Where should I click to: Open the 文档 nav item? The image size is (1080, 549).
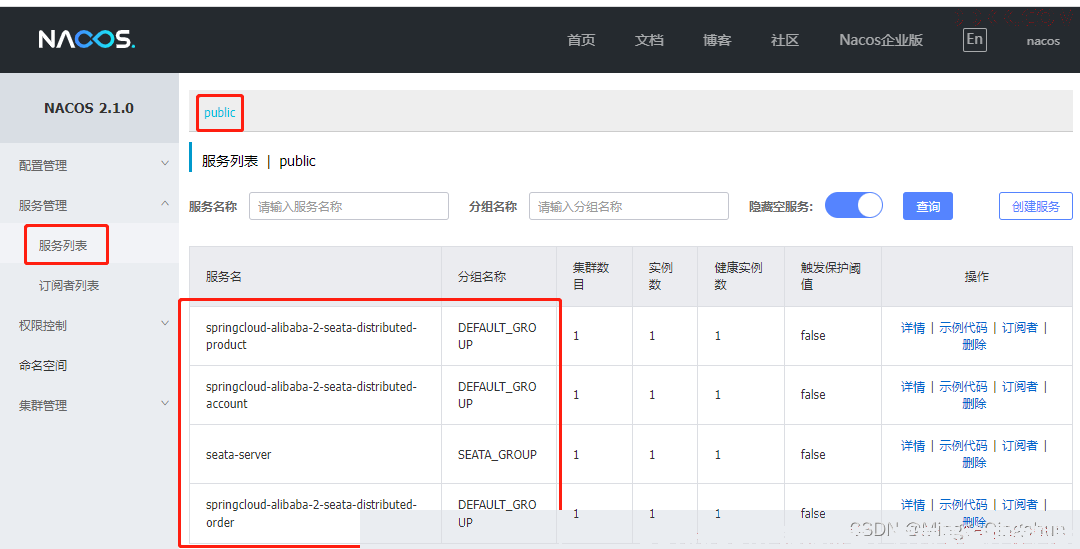[x=649, y=40]
